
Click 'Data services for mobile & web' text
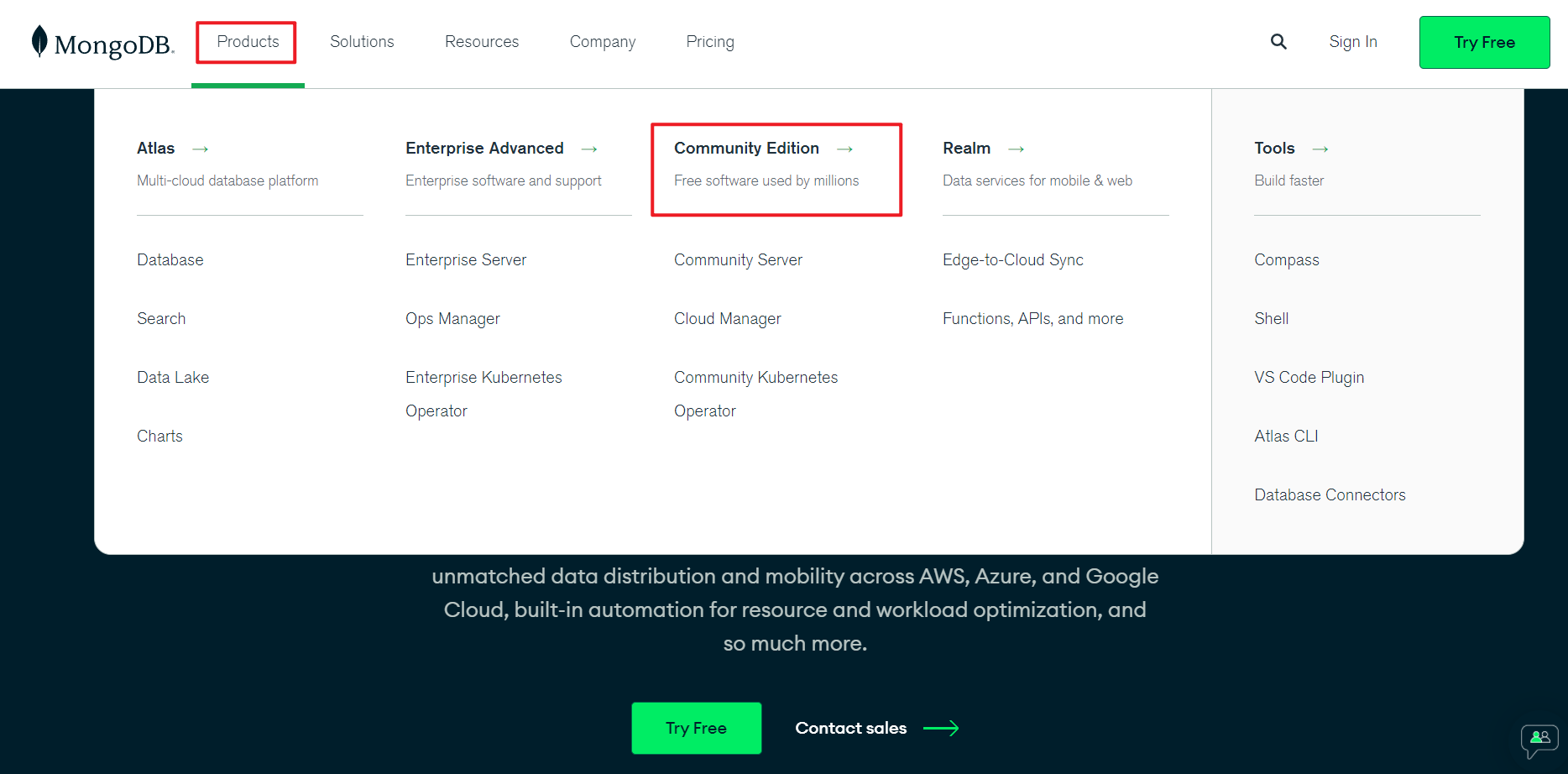[x=1037, y=180]
